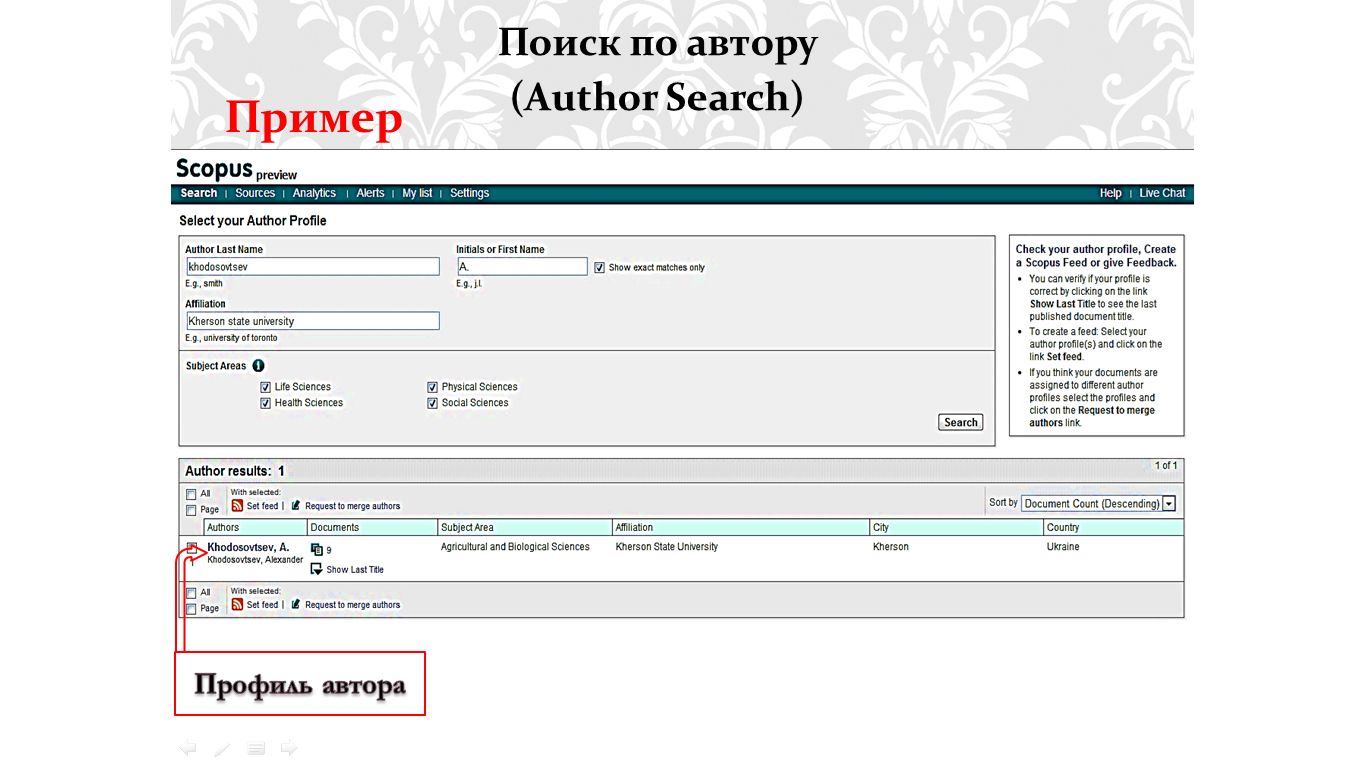Click the Documents column header

pyautogui.click(x=372, y=527)
